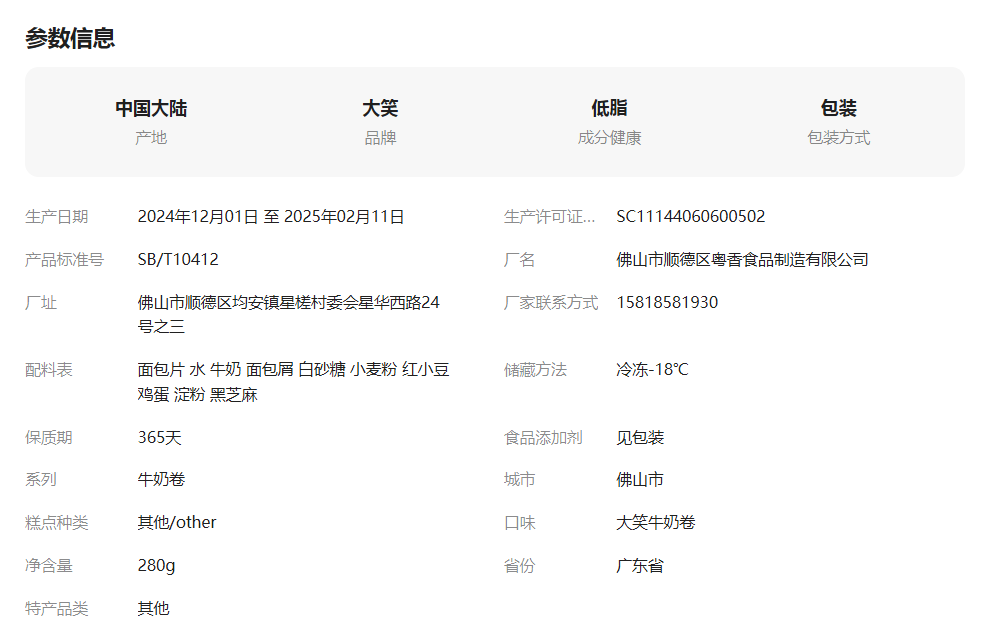Click the manufacturer phone number 15818581930
983x640 pixels.
(x=667, y=303)
